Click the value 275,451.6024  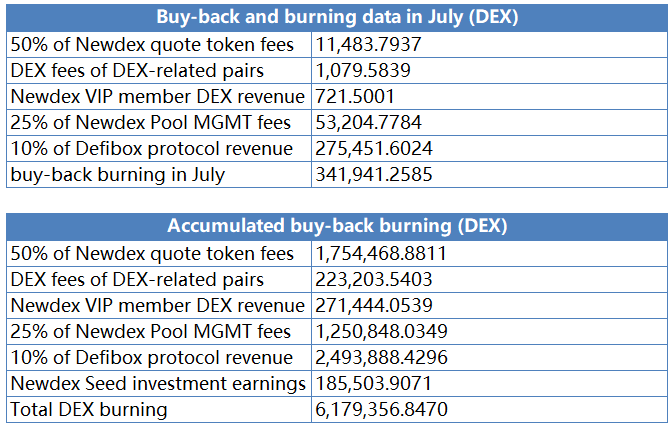pyautogui.click(x=374, y=149)
